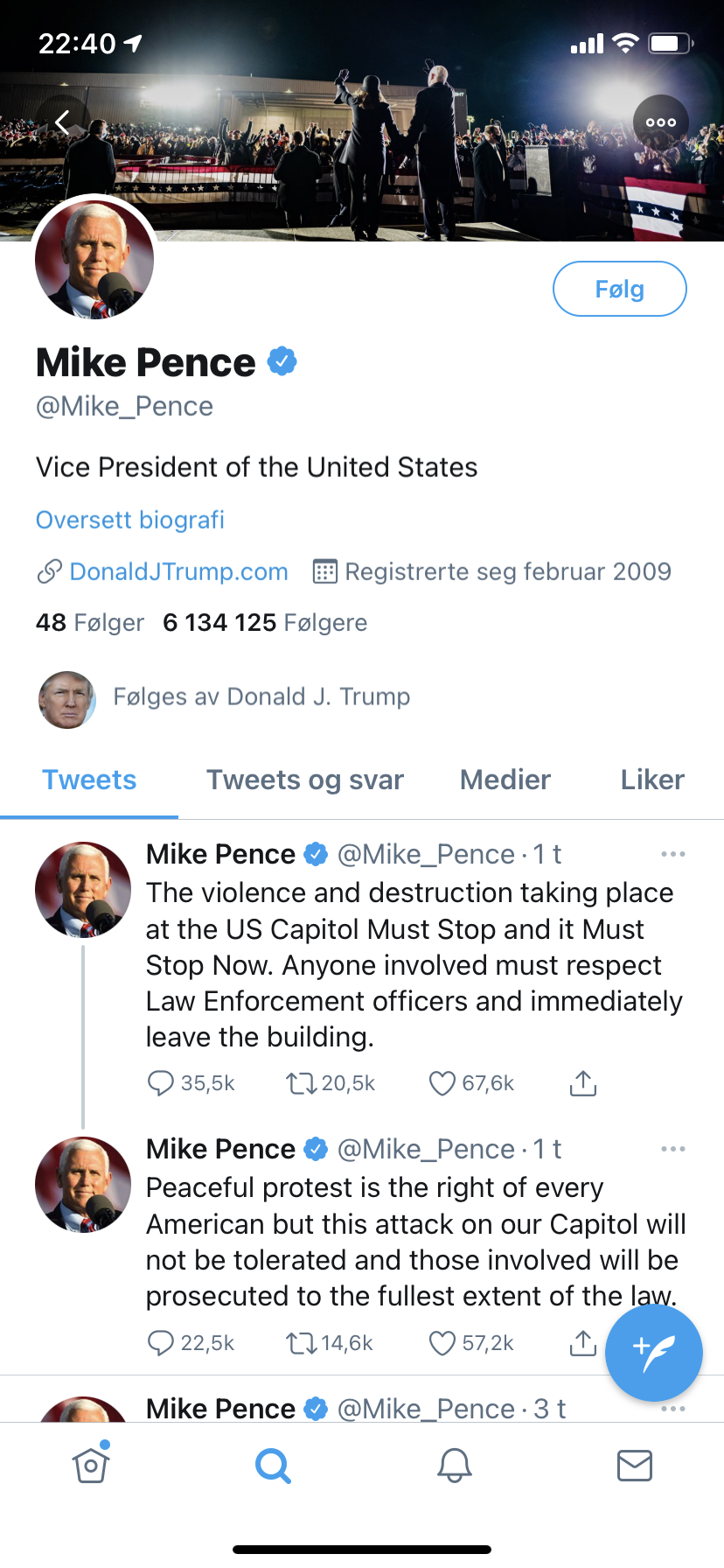724x1568 pixels.
Task: Open the three-dot profile options menu
Action: (x=661, y=122)
